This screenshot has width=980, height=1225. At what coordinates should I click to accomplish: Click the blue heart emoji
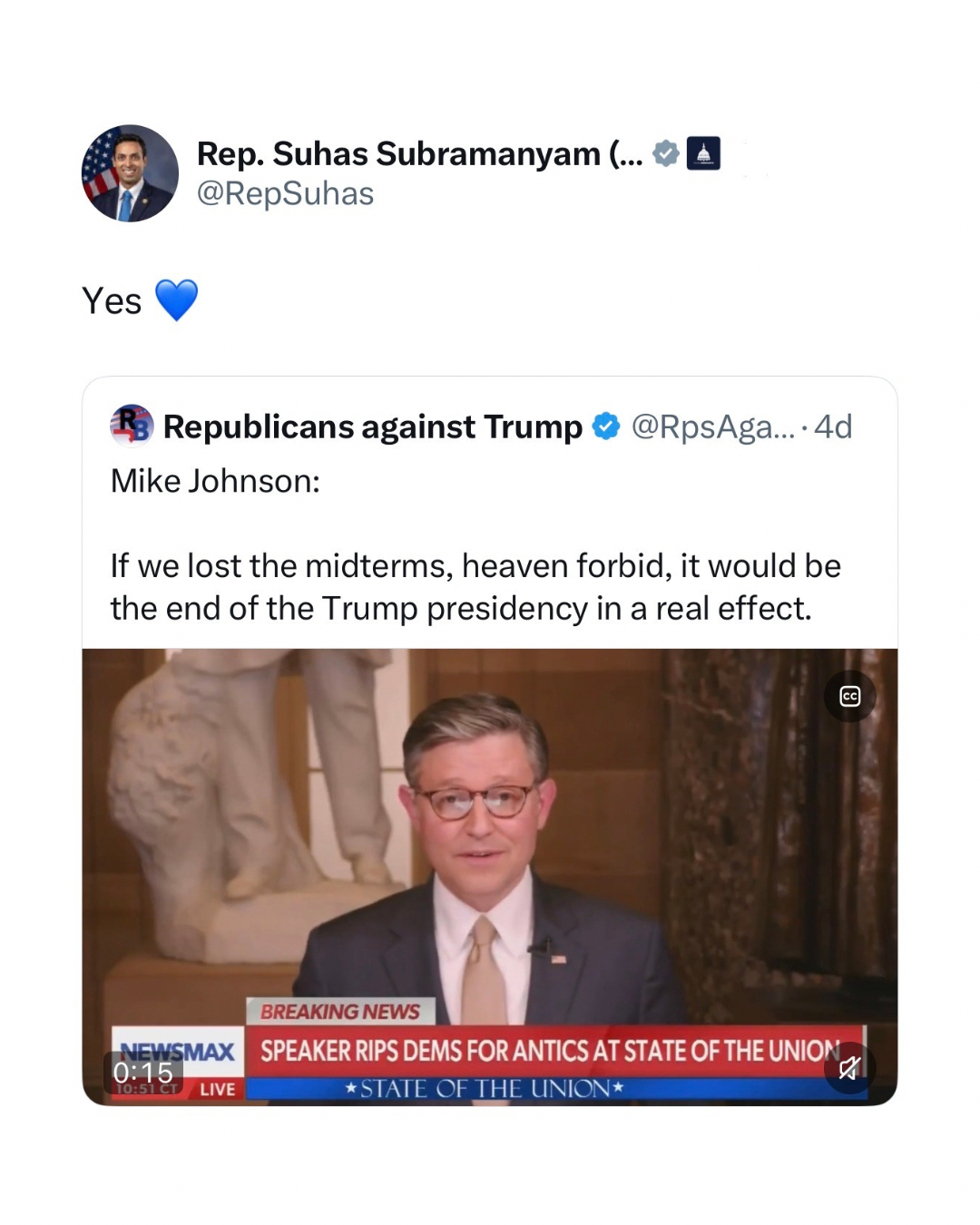point(176,300)
